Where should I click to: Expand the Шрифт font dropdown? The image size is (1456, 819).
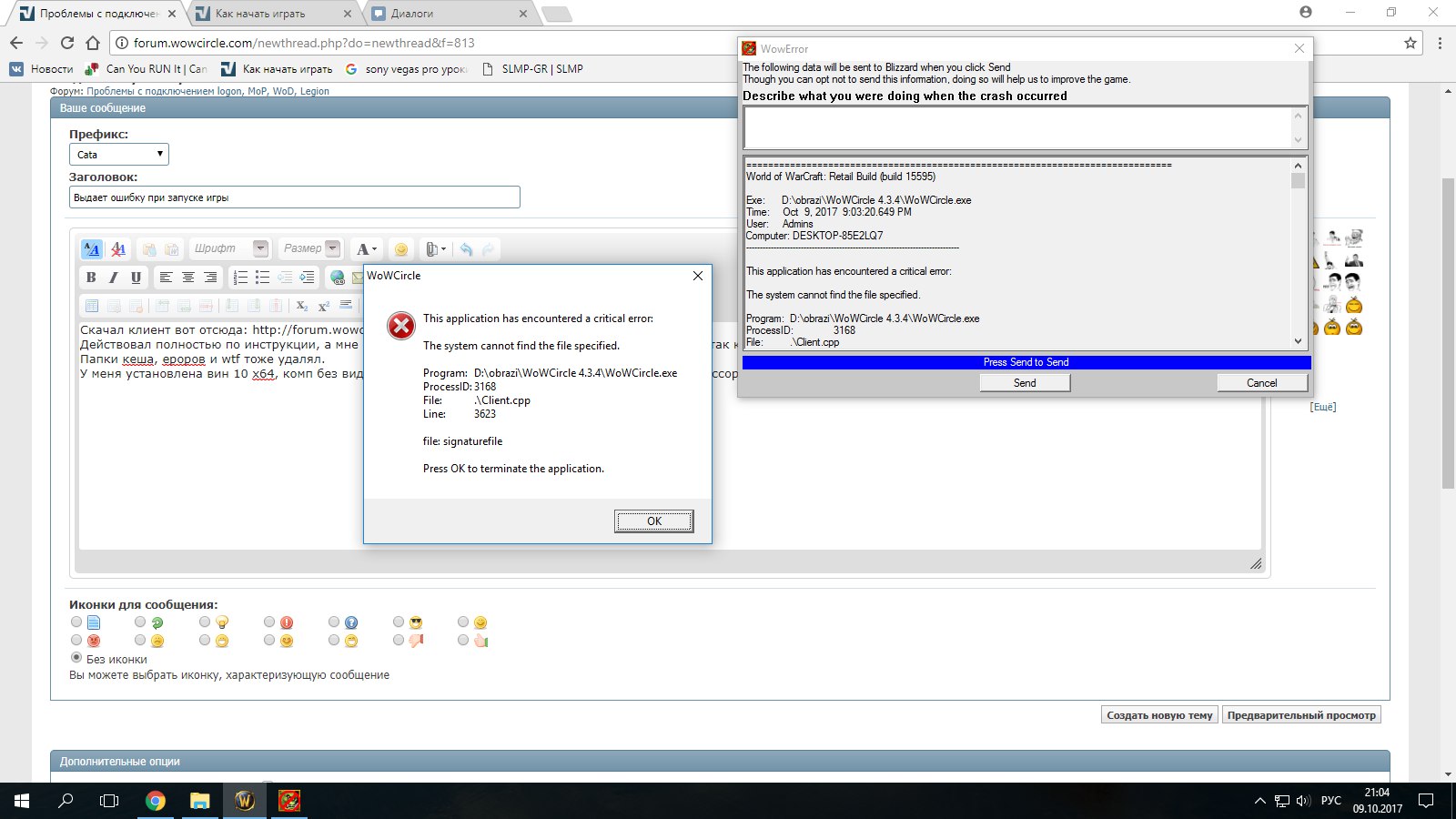click(x=260, y=248)
